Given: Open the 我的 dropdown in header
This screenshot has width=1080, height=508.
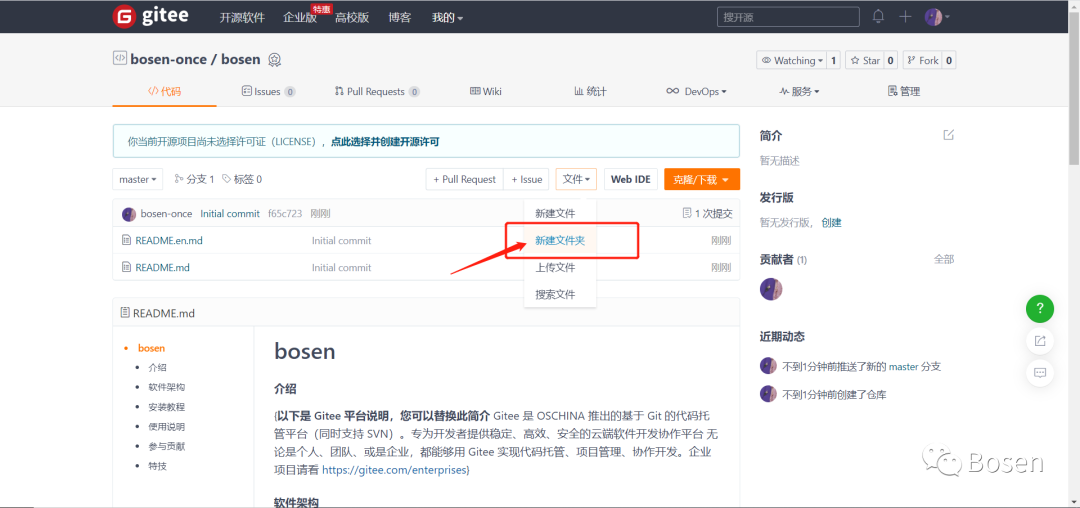Looking at the screenshot, I should (447, 17).
